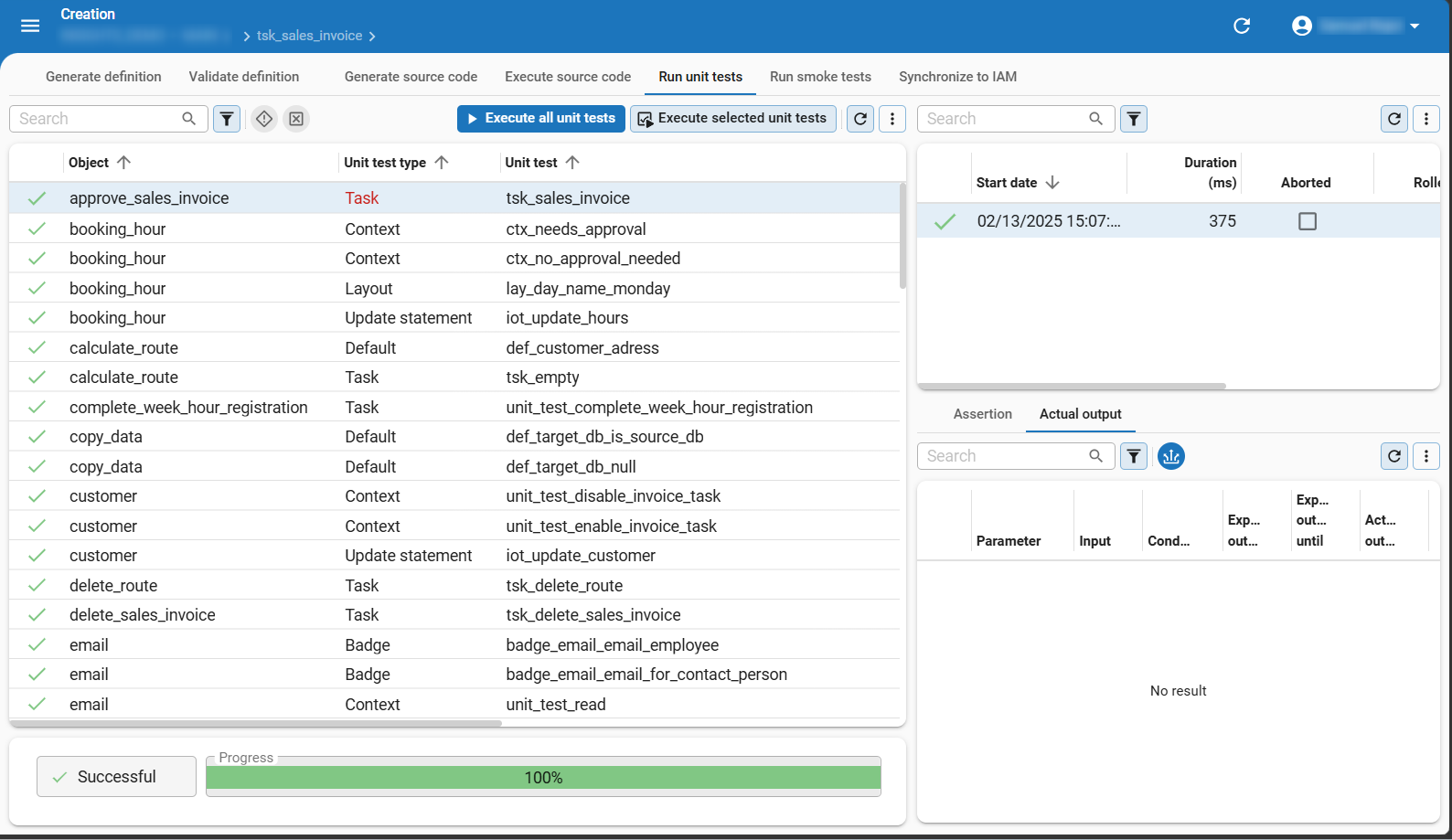
Task: Refresh the unit test list
Action: (860, 119)
